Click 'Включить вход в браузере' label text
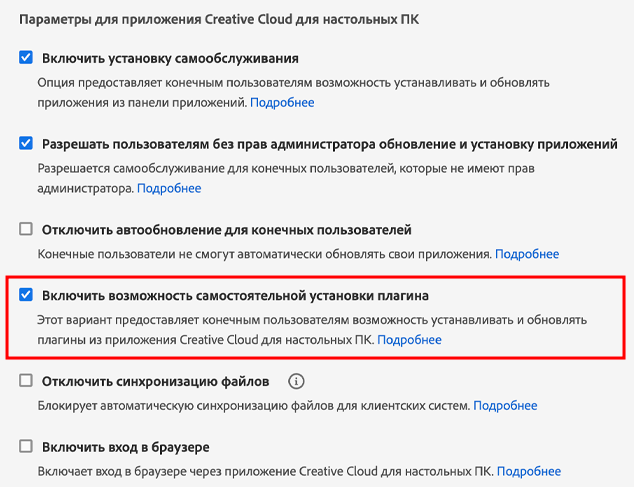 pyautogui.click(x=125, y=447)
